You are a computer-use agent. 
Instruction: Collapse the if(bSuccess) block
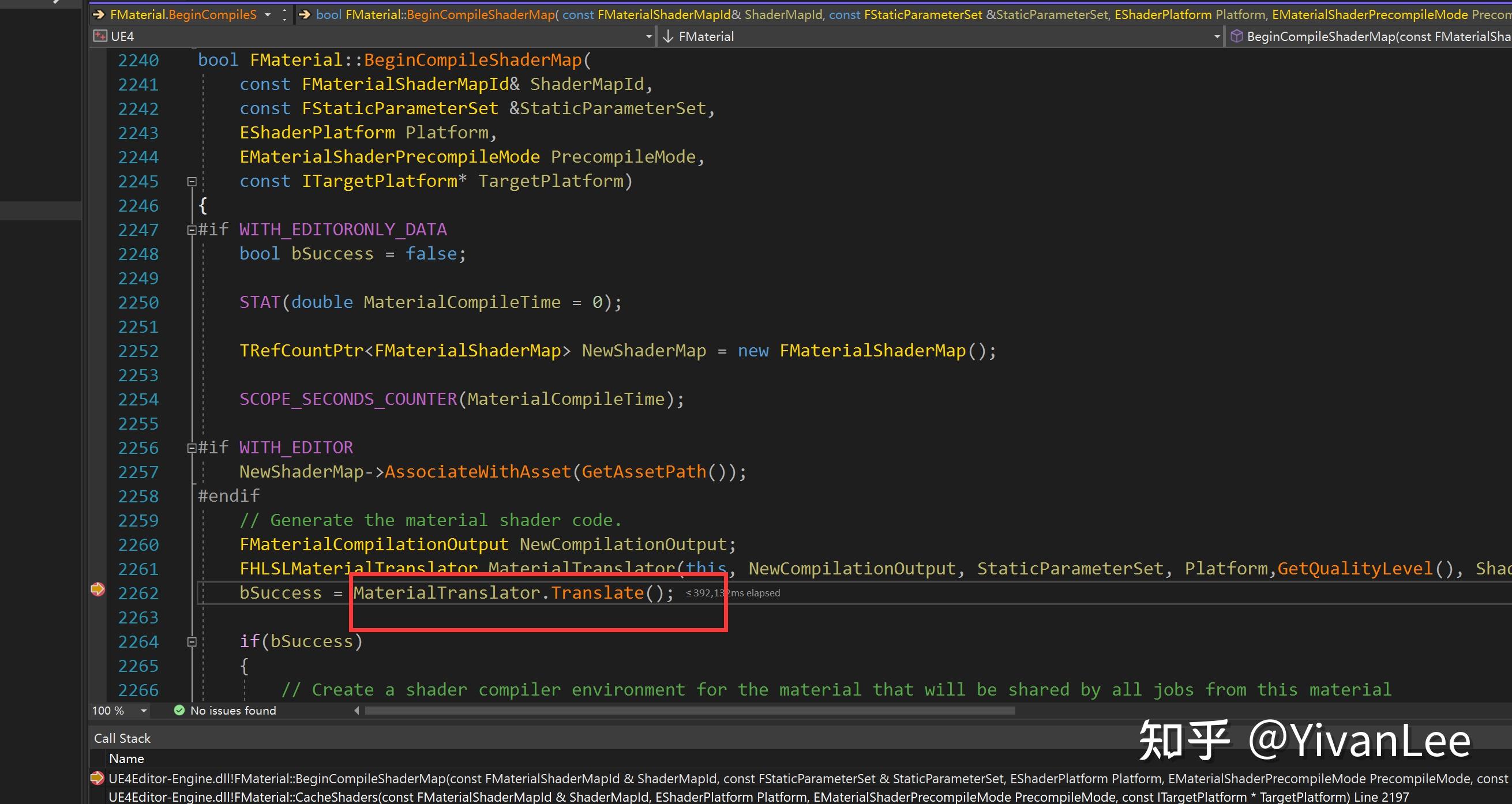pyautogui.click(x=192, y=642)
